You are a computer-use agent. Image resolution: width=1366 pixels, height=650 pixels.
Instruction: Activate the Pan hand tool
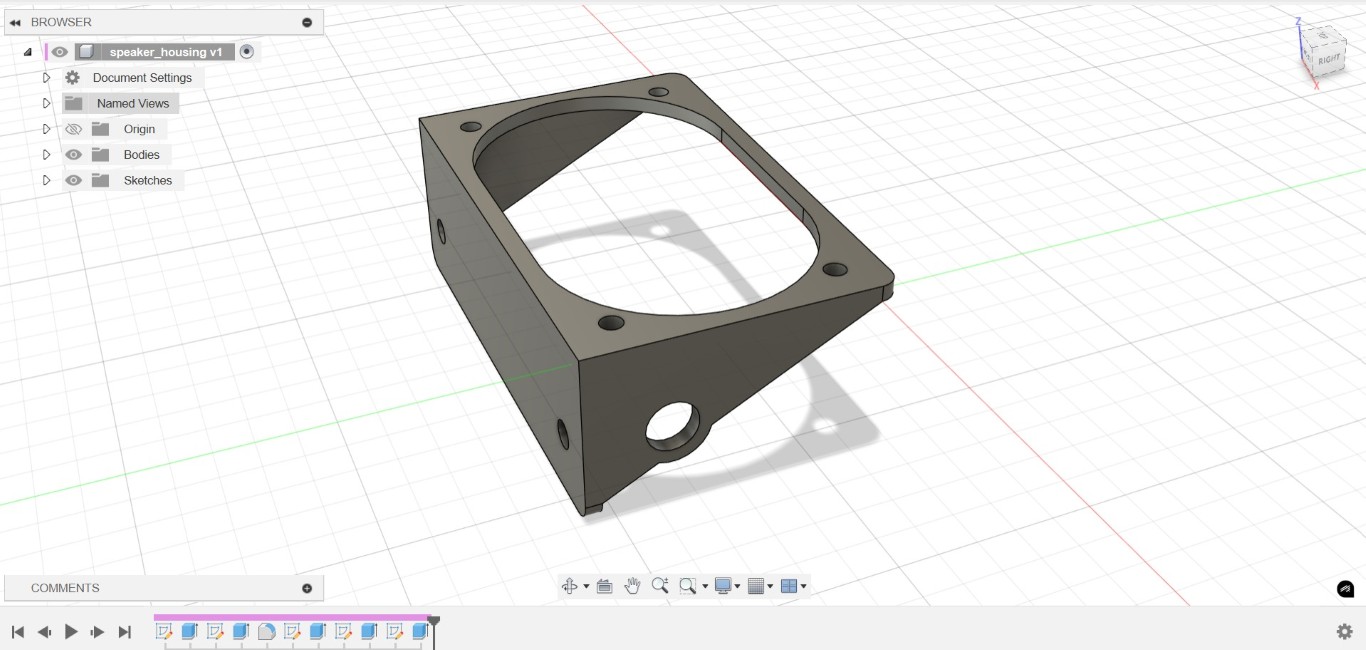[x=632, y=586]
